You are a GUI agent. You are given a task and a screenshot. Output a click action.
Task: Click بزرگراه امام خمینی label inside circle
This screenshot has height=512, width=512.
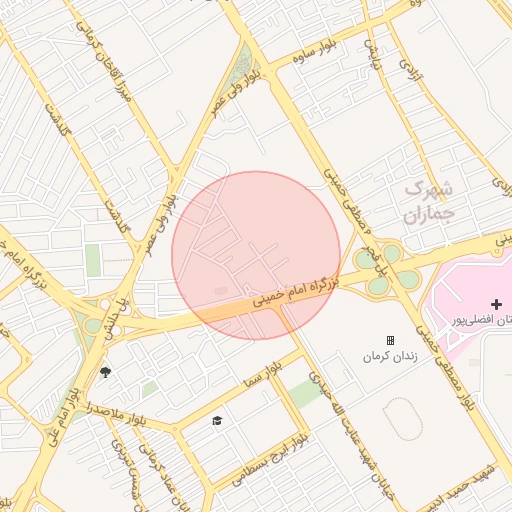295,292
